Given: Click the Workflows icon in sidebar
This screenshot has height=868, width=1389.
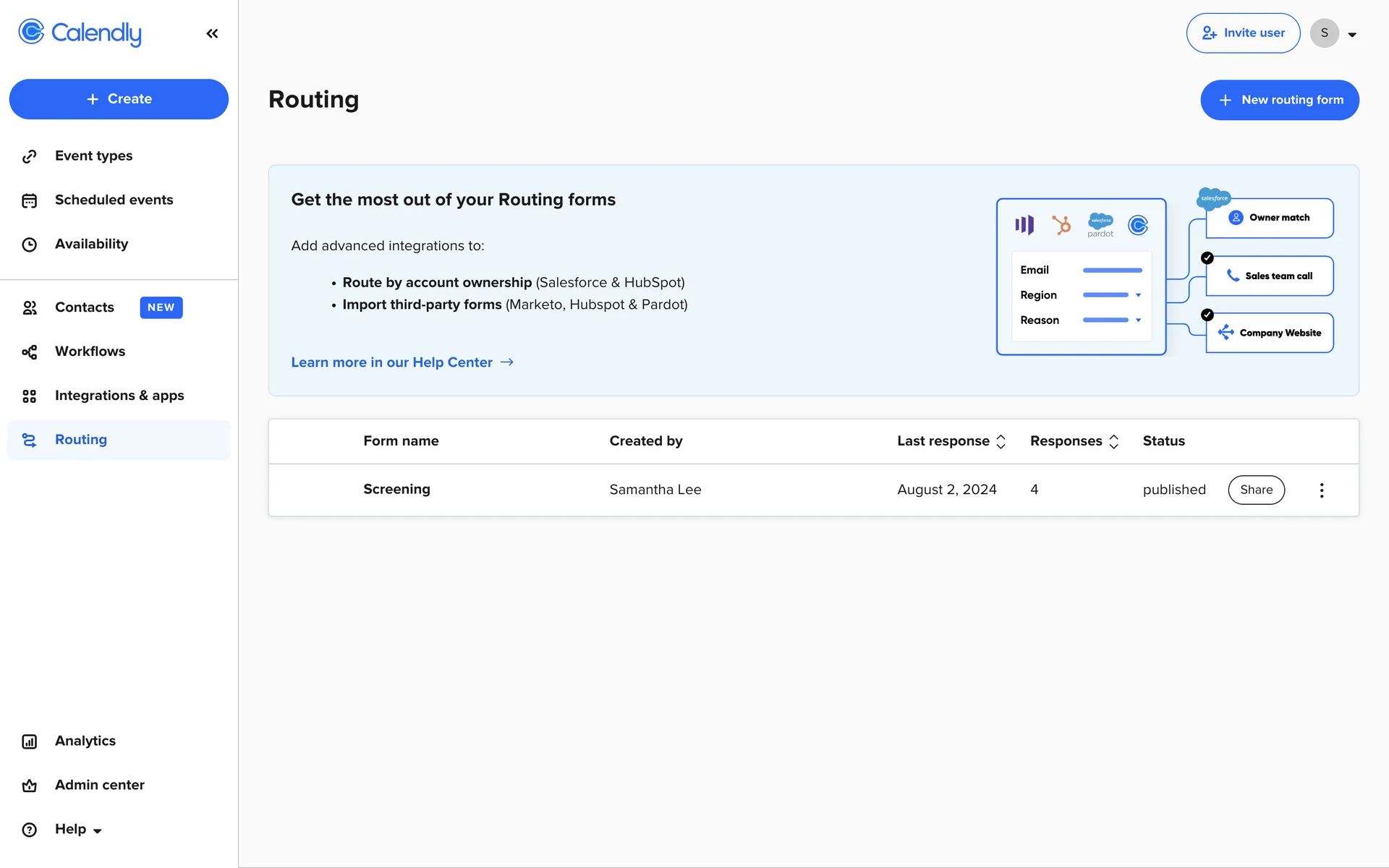Looking at the screenshot, I should pos(29,352).
